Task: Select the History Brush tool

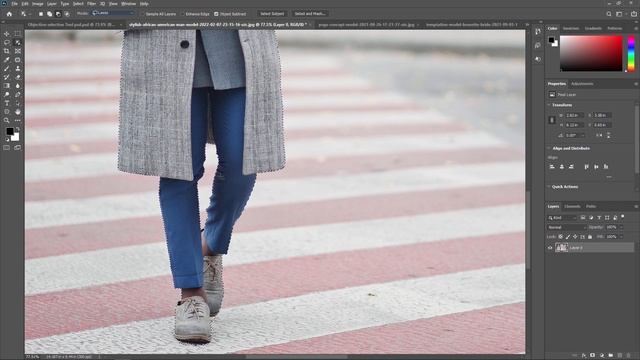Action: click(7, 77)
